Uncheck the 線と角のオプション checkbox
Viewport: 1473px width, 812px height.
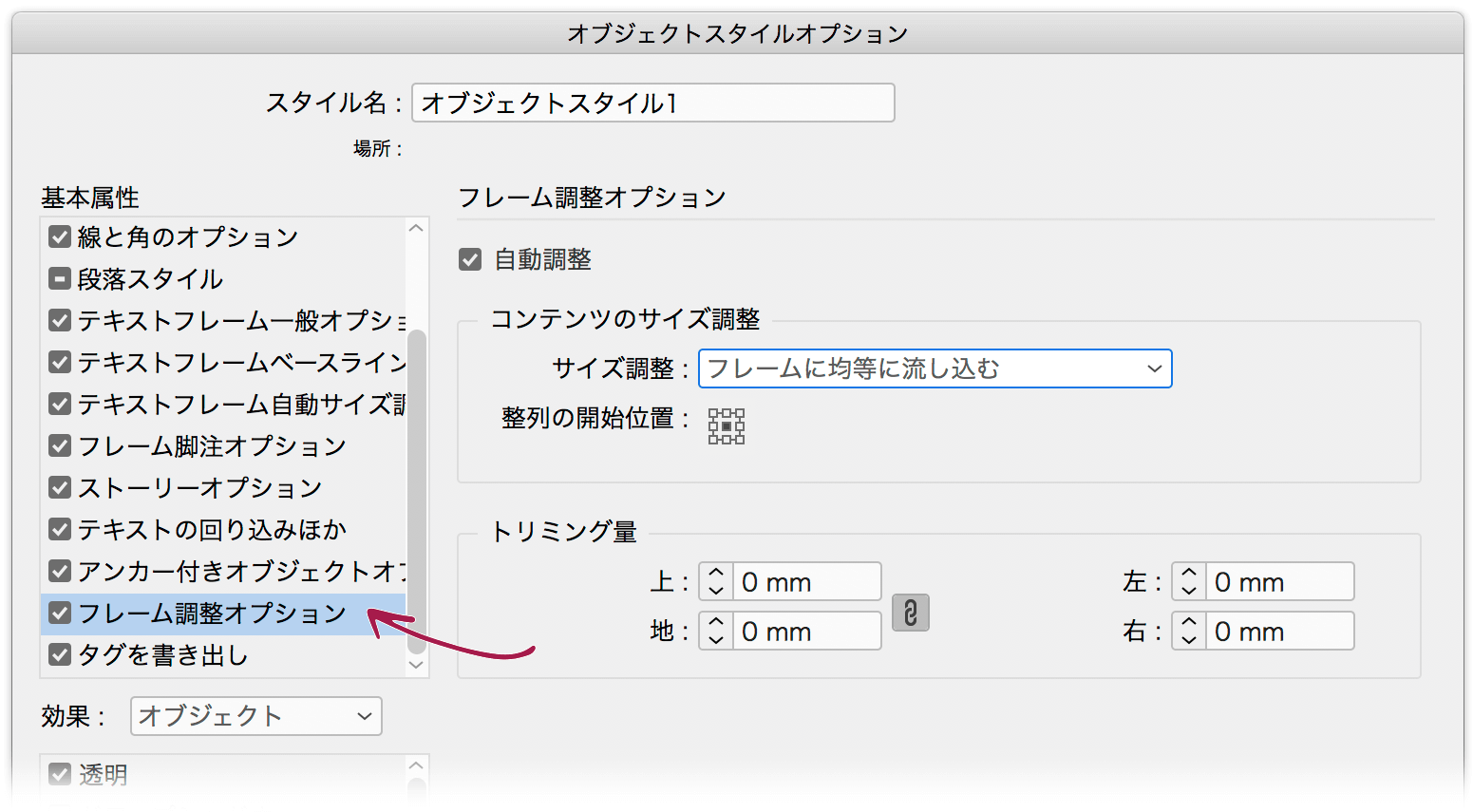tap(60, 236)
